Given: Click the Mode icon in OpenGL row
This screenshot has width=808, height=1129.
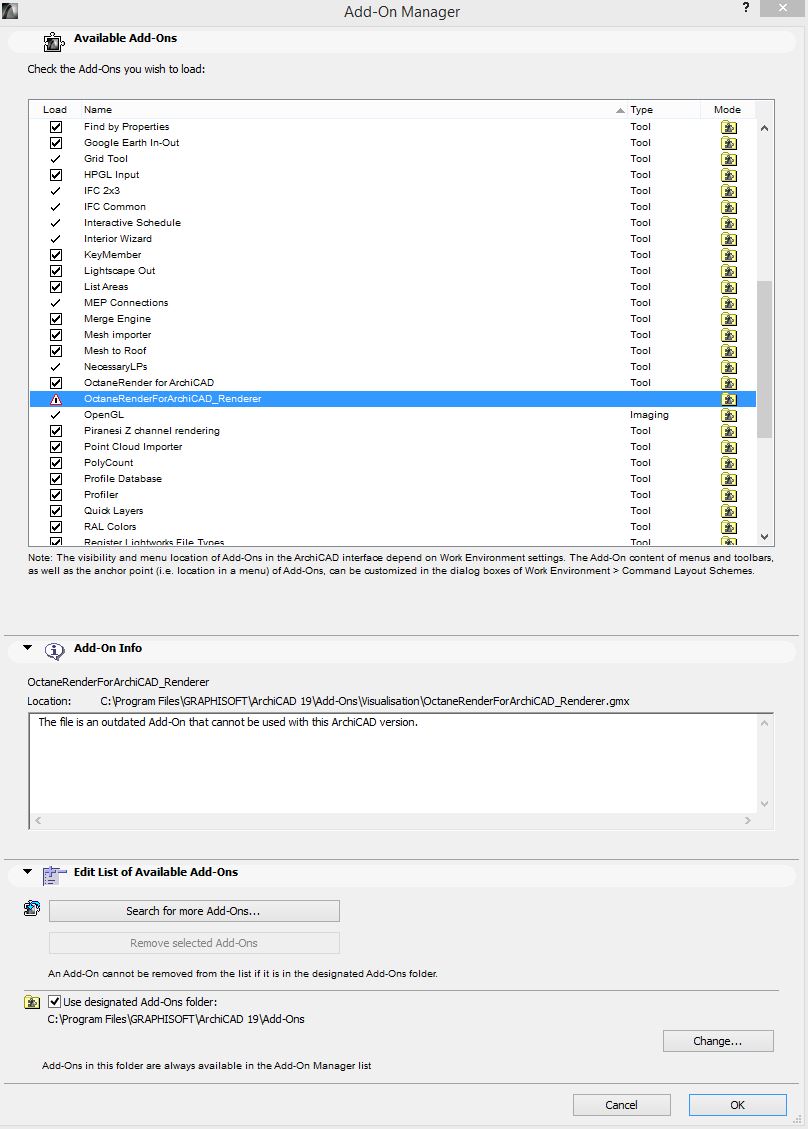Looking at the screenshot, I should click(729, 415).
